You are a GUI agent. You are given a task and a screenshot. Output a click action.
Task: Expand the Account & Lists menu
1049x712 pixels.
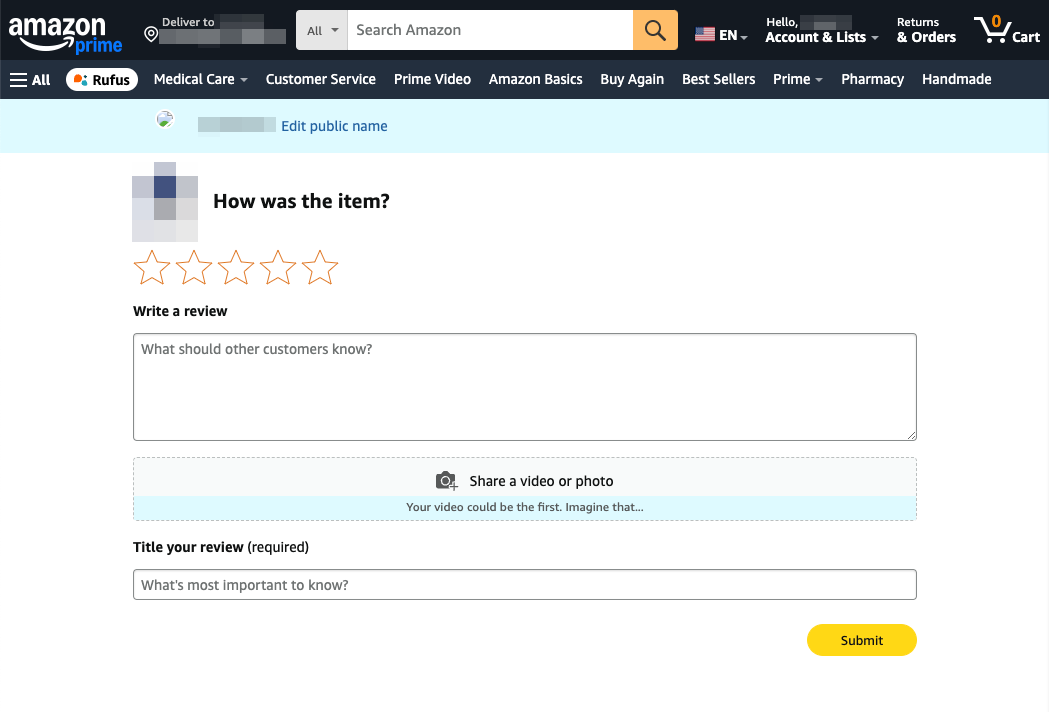click(821, 37)
